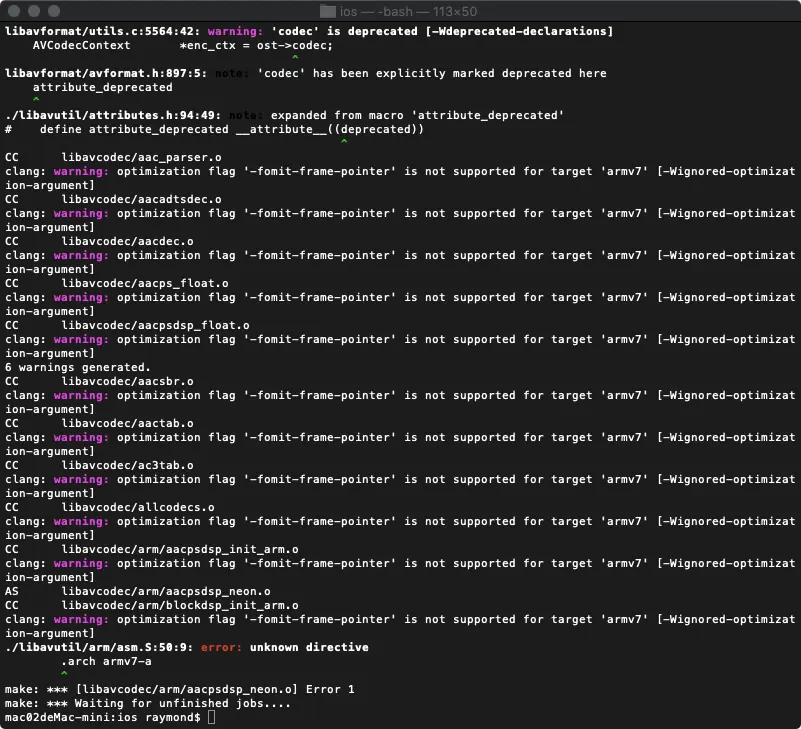Click the 'libavcodec/aacadtsdec.o' line

click(x=142, y=199)
